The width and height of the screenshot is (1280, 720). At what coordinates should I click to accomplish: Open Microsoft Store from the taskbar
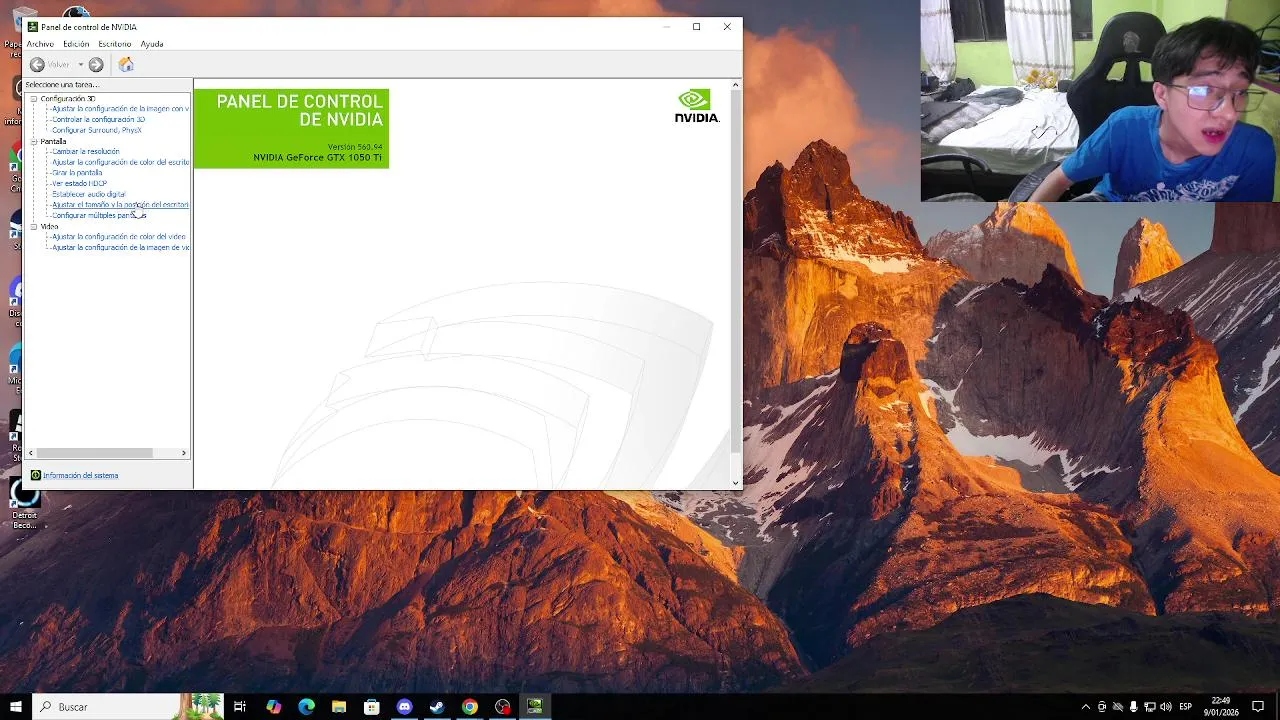[x=372, y=706]
